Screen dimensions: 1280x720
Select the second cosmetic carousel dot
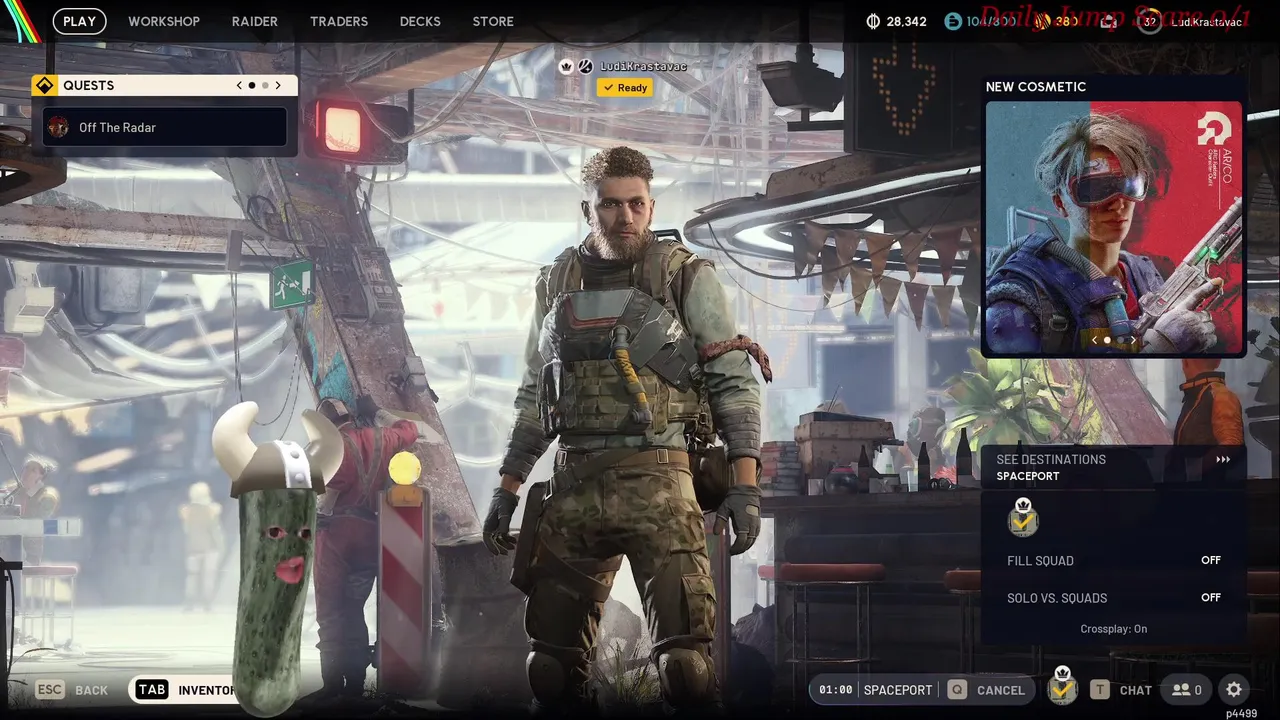pyautogui.click(x=1120, y=341)
